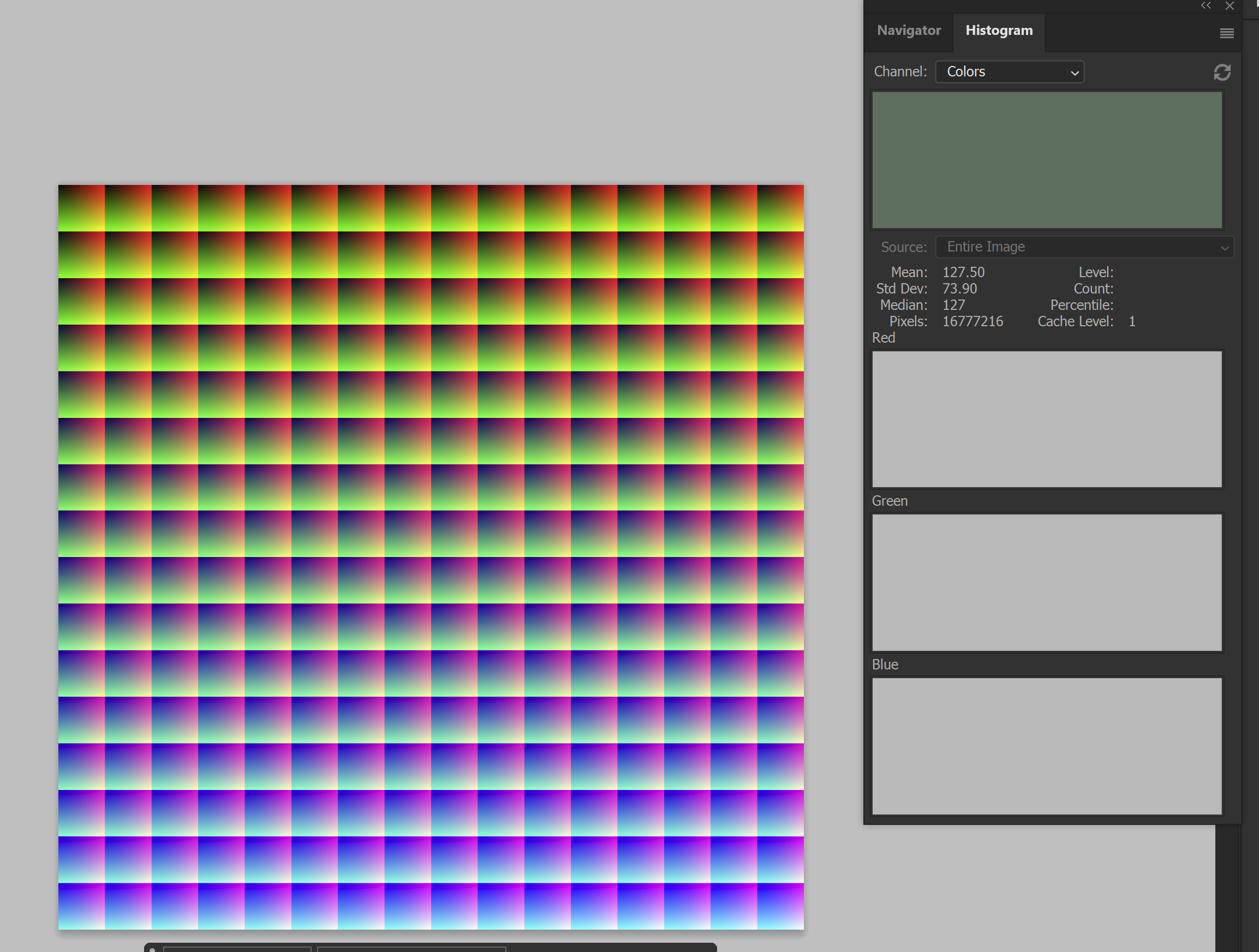Viewport: 1259px width, 952px height.
Task: Collapse the panel with double-arrow icon
Action: tap(1206, 5)
